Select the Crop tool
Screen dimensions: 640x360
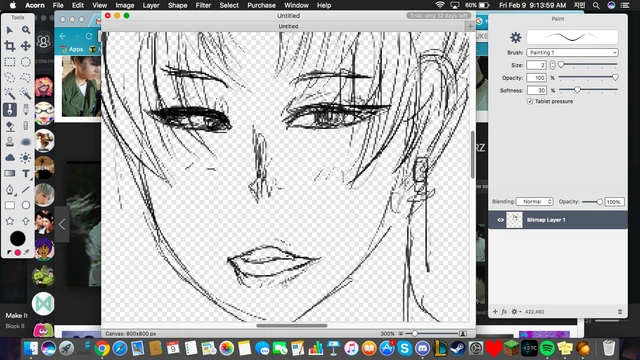pos(10,46)
